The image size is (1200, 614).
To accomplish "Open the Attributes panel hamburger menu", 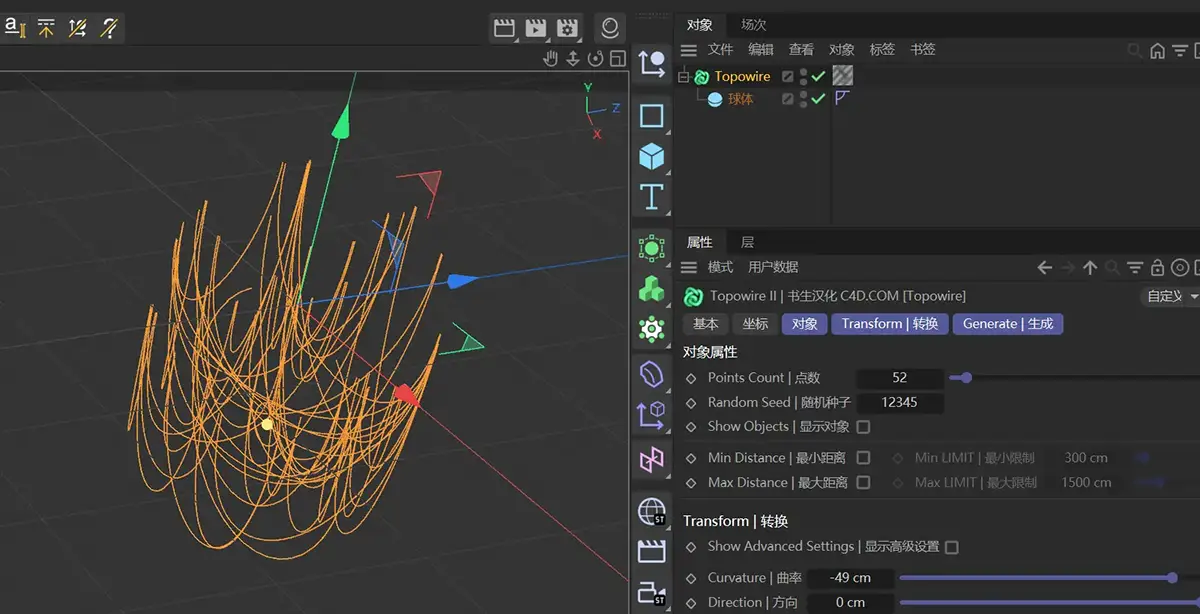I will point(689,268).
